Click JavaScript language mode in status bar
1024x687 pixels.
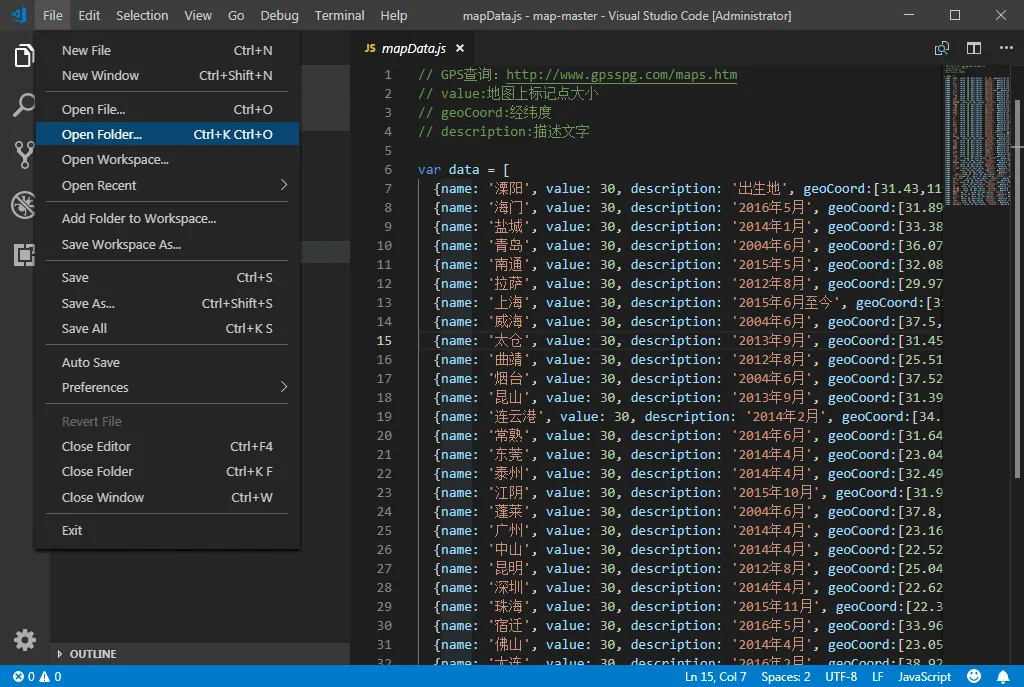pos(924,677)
